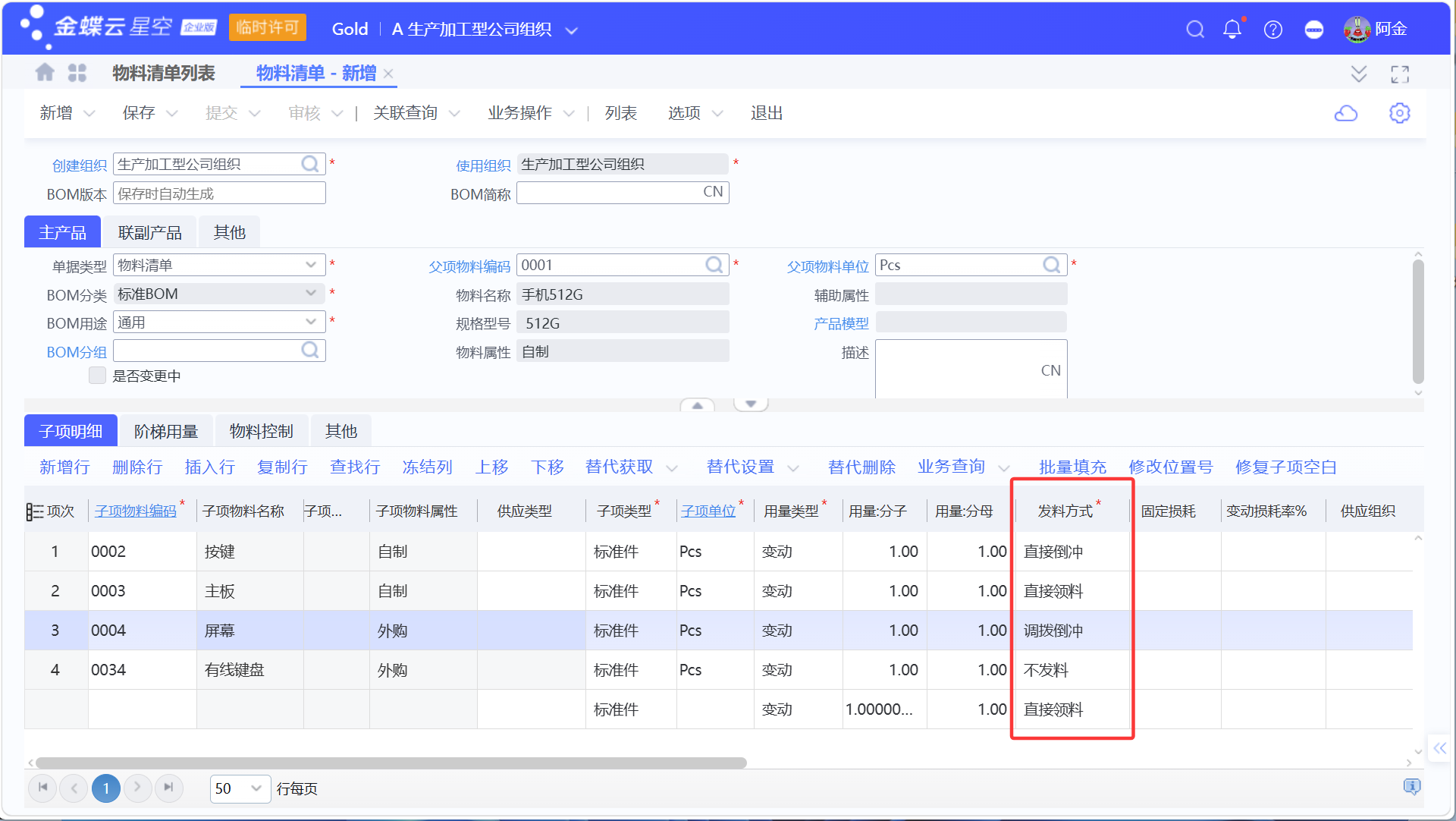Click page number 1 button
The image size is (1456, 821).
point(106,788)
